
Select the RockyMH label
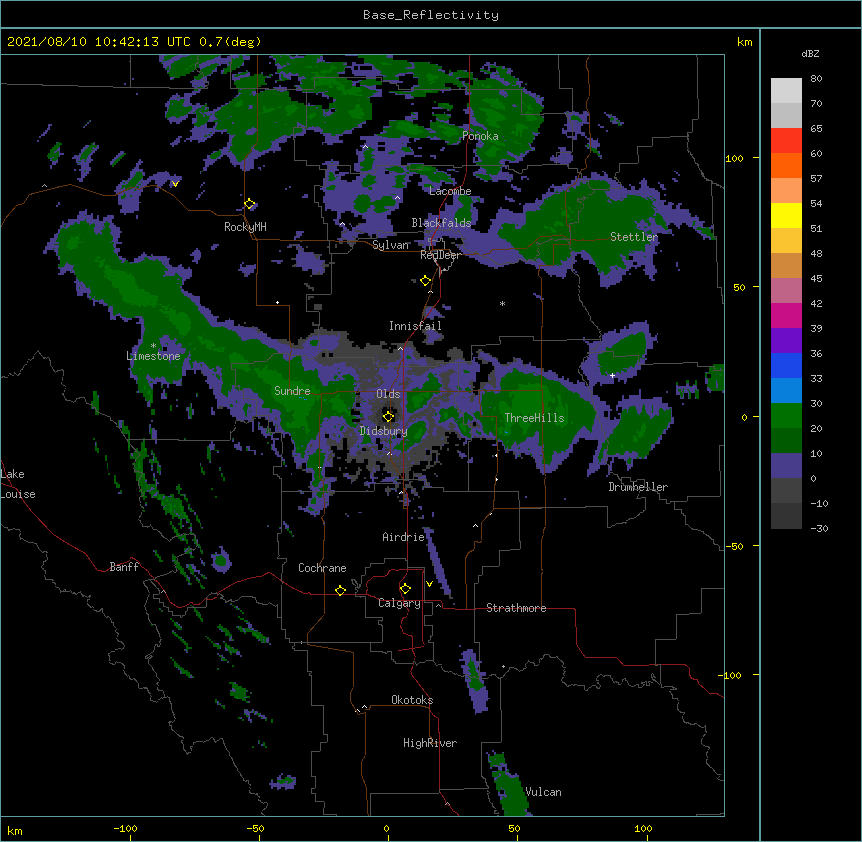245,227
